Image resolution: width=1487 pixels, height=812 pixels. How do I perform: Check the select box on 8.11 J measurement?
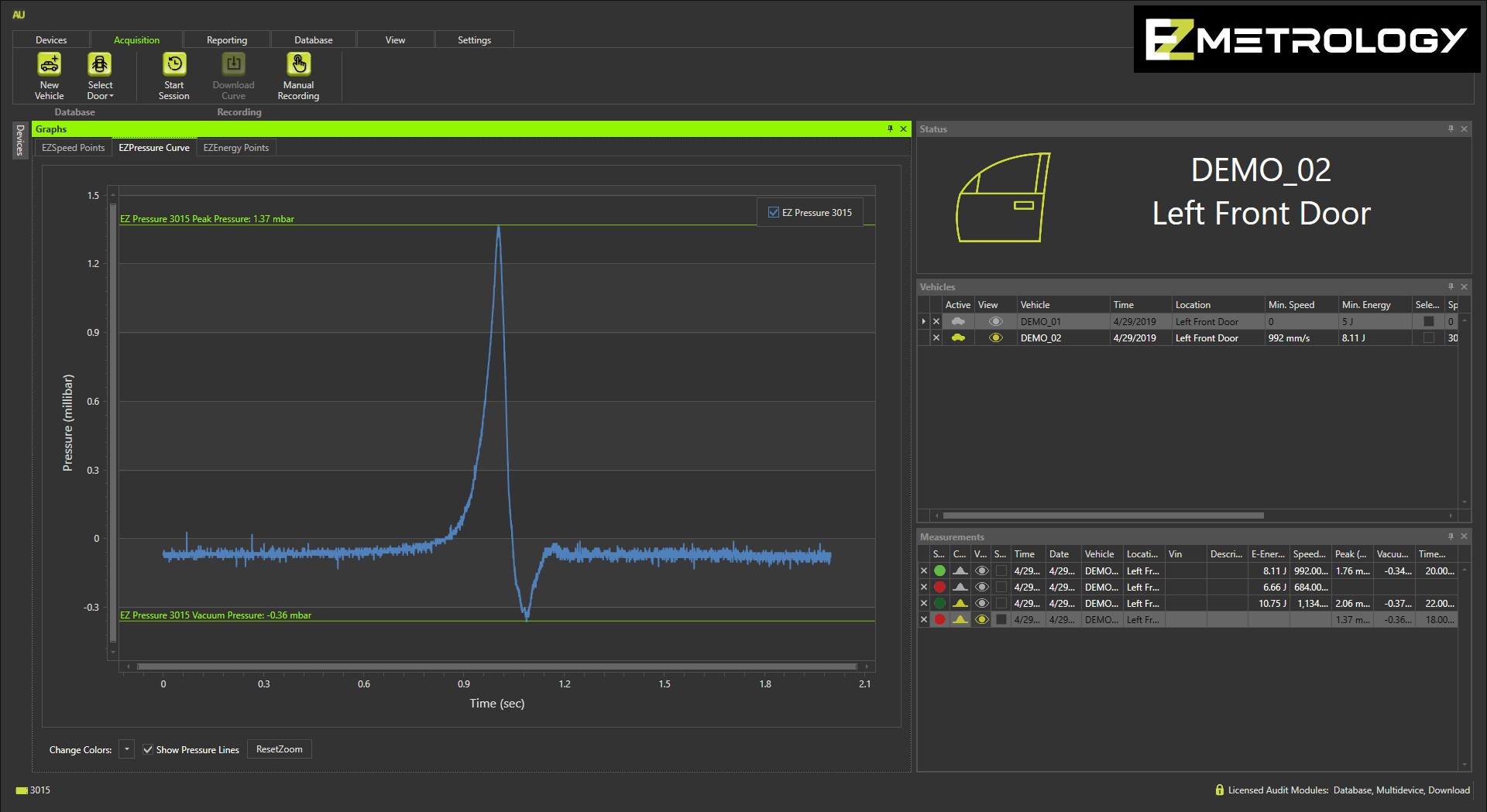coord(1001,570)
